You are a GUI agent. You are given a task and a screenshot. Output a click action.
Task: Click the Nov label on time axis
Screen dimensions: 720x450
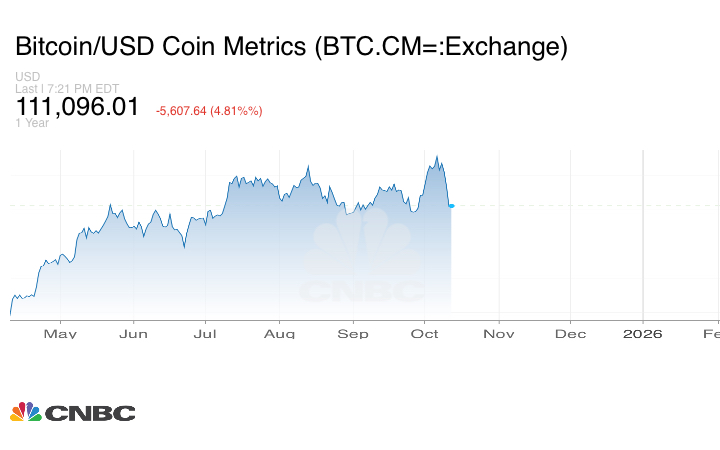point(498,333)
